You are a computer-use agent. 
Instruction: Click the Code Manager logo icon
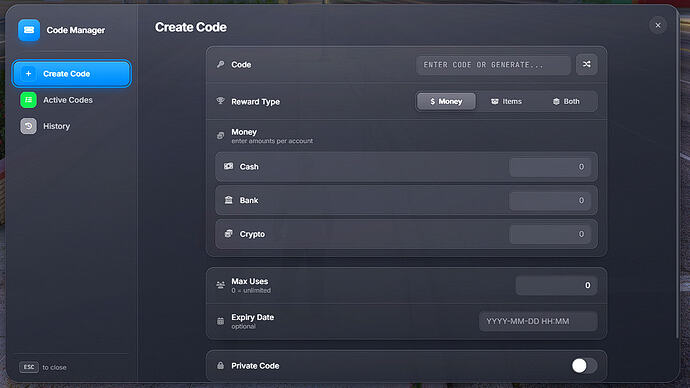tap(29, 30)
